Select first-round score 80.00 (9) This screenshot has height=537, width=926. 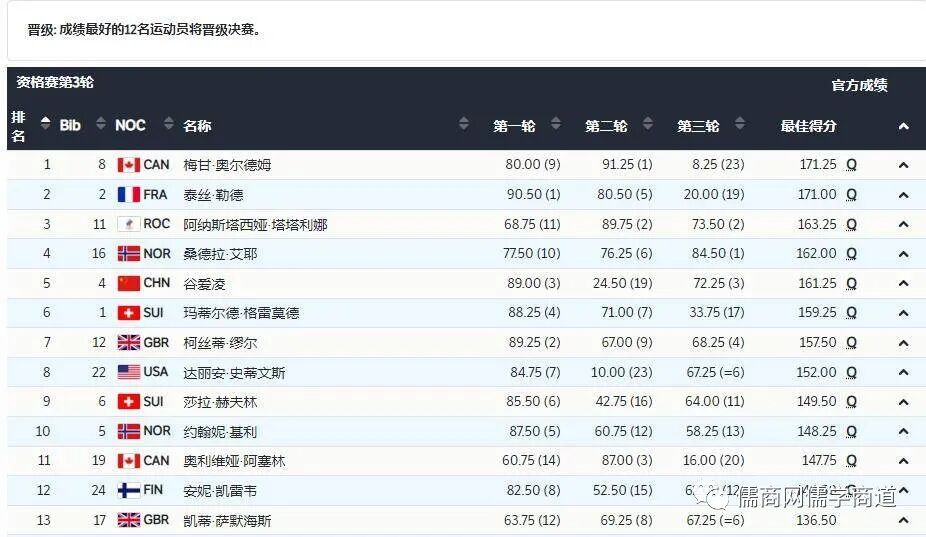533,164
